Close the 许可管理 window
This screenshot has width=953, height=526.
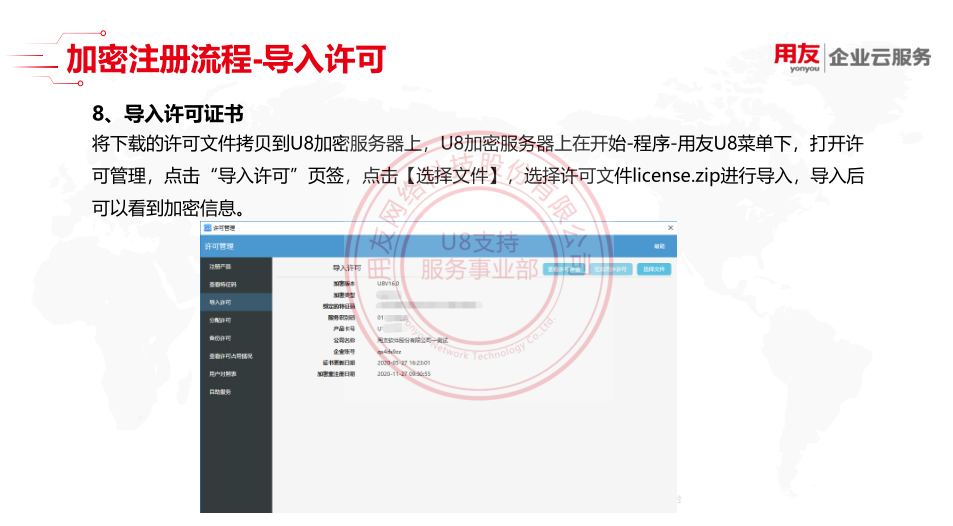670,228
